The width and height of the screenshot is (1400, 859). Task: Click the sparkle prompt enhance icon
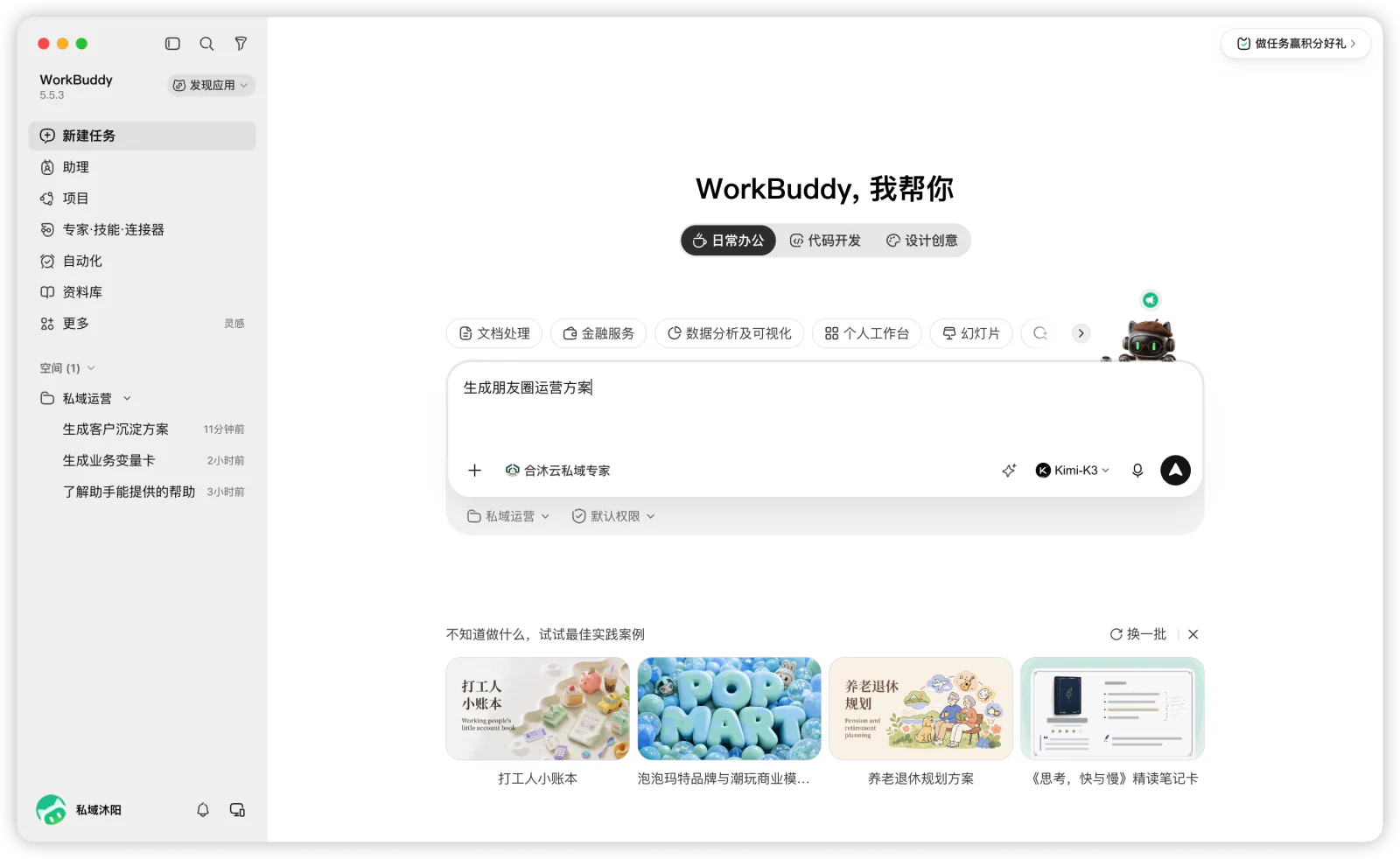(x=1009, y=471)
